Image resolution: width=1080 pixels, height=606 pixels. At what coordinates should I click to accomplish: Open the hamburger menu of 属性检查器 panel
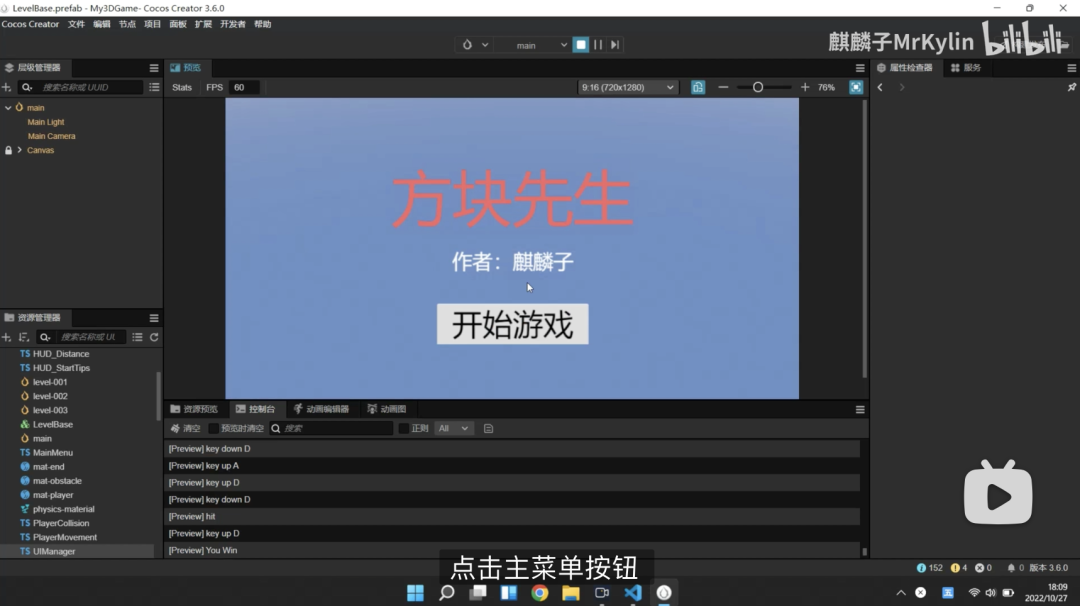coord(1070,67)
